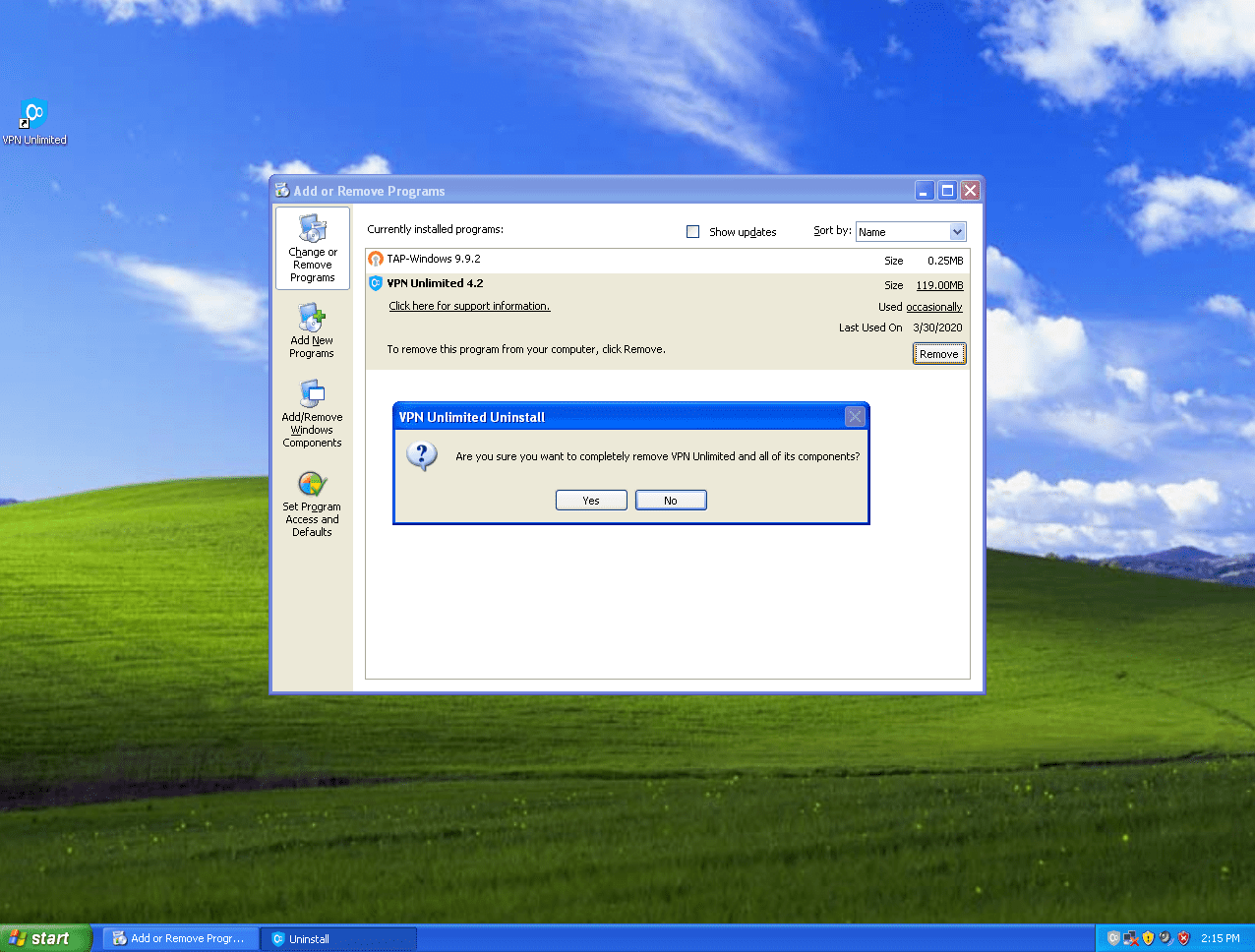The width and height of the screenshot is (1255, 952).
Task: Open the VPN Unlimited desktop shortcut
Action: (x=33, y=111)
